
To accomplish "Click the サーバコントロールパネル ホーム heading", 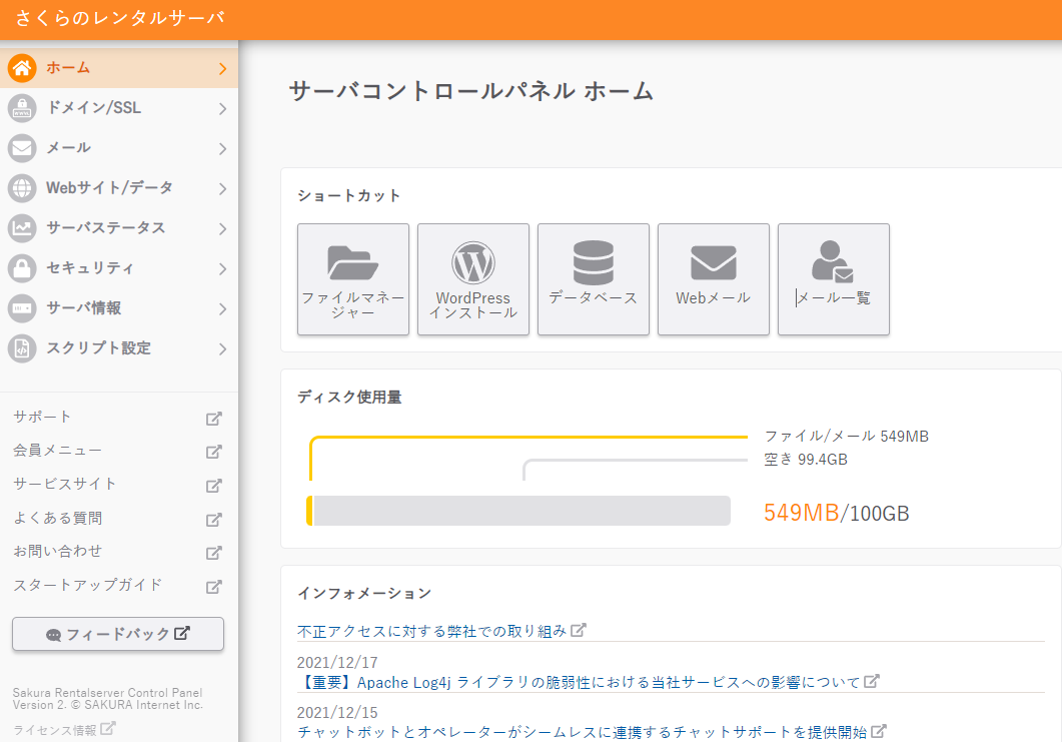I will pyautogui.click(x=471, y=91).
